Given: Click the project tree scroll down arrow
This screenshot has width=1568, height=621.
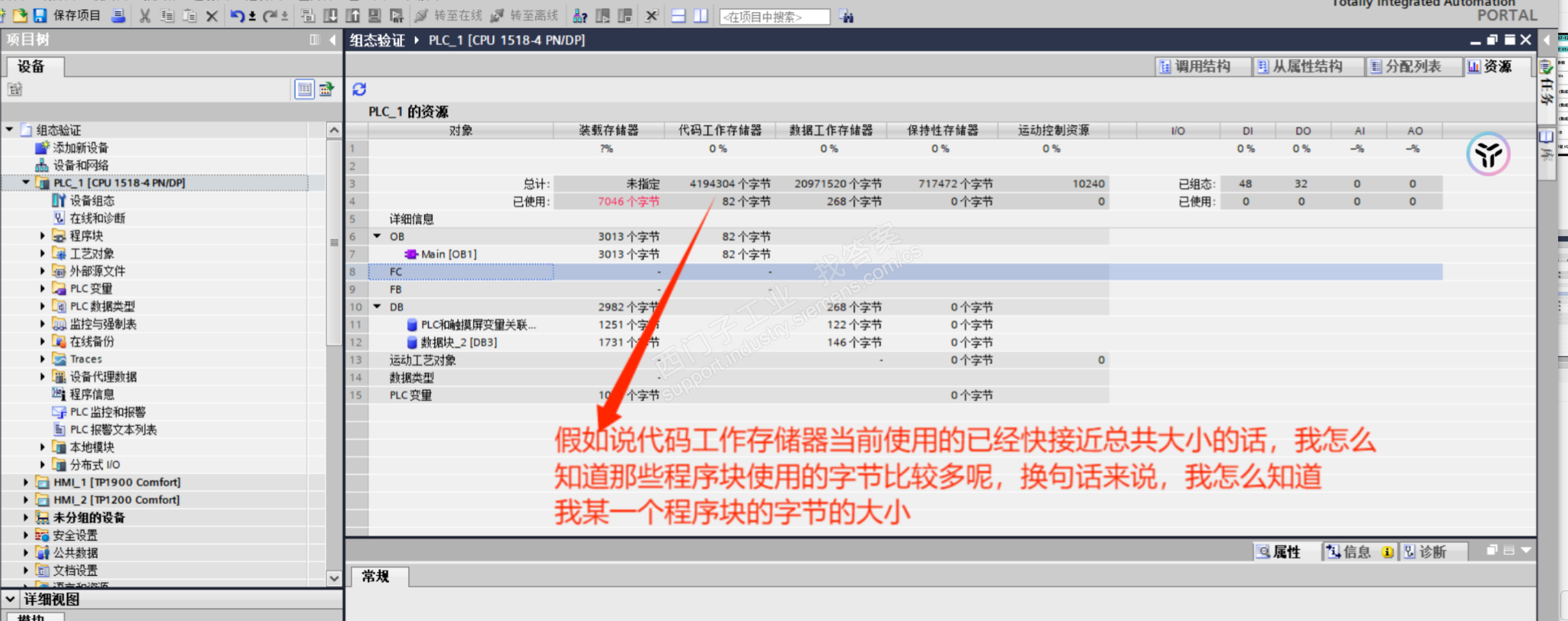Looking at the screenshot, I should click(x=334, y=578).
